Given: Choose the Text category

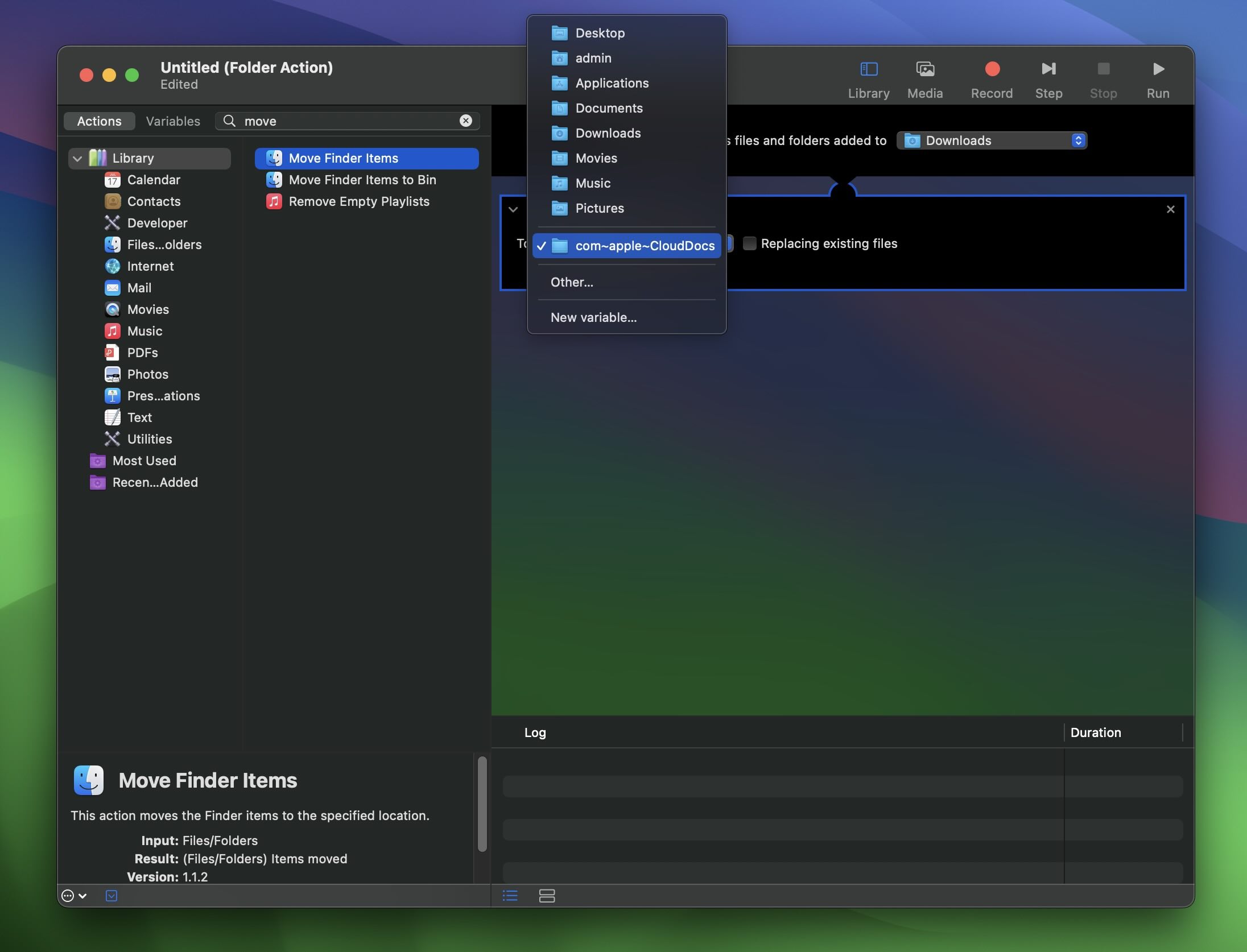Looking at the screenshot, I should click(x=139, y=417).
